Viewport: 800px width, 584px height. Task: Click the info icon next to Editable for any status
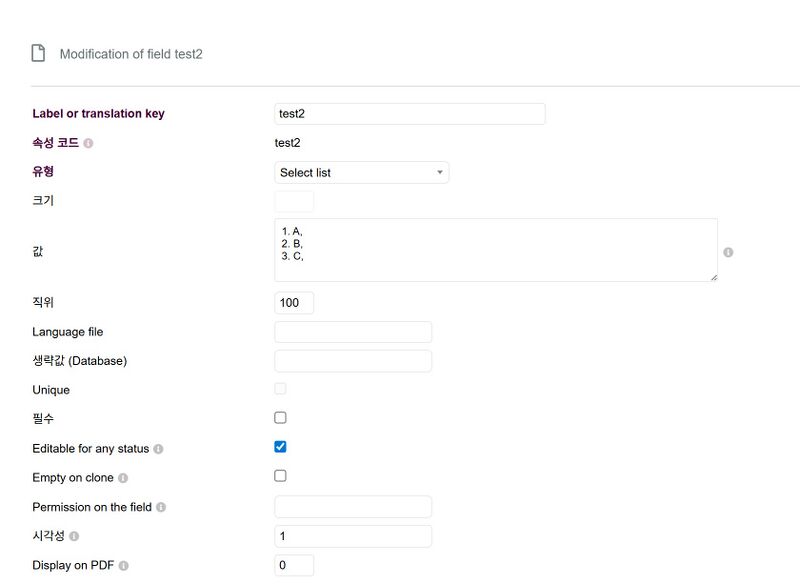click(158, 449)
